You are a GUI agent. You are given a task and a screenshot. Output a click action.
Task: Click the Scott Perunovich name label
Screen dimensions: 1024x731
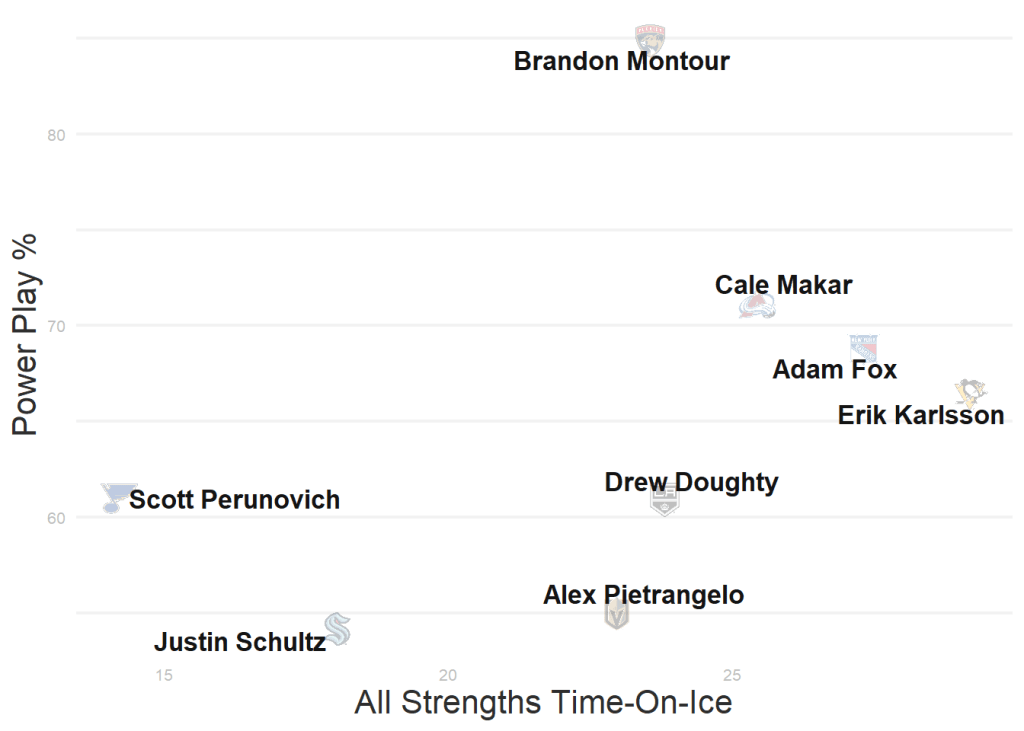(234, 499)
